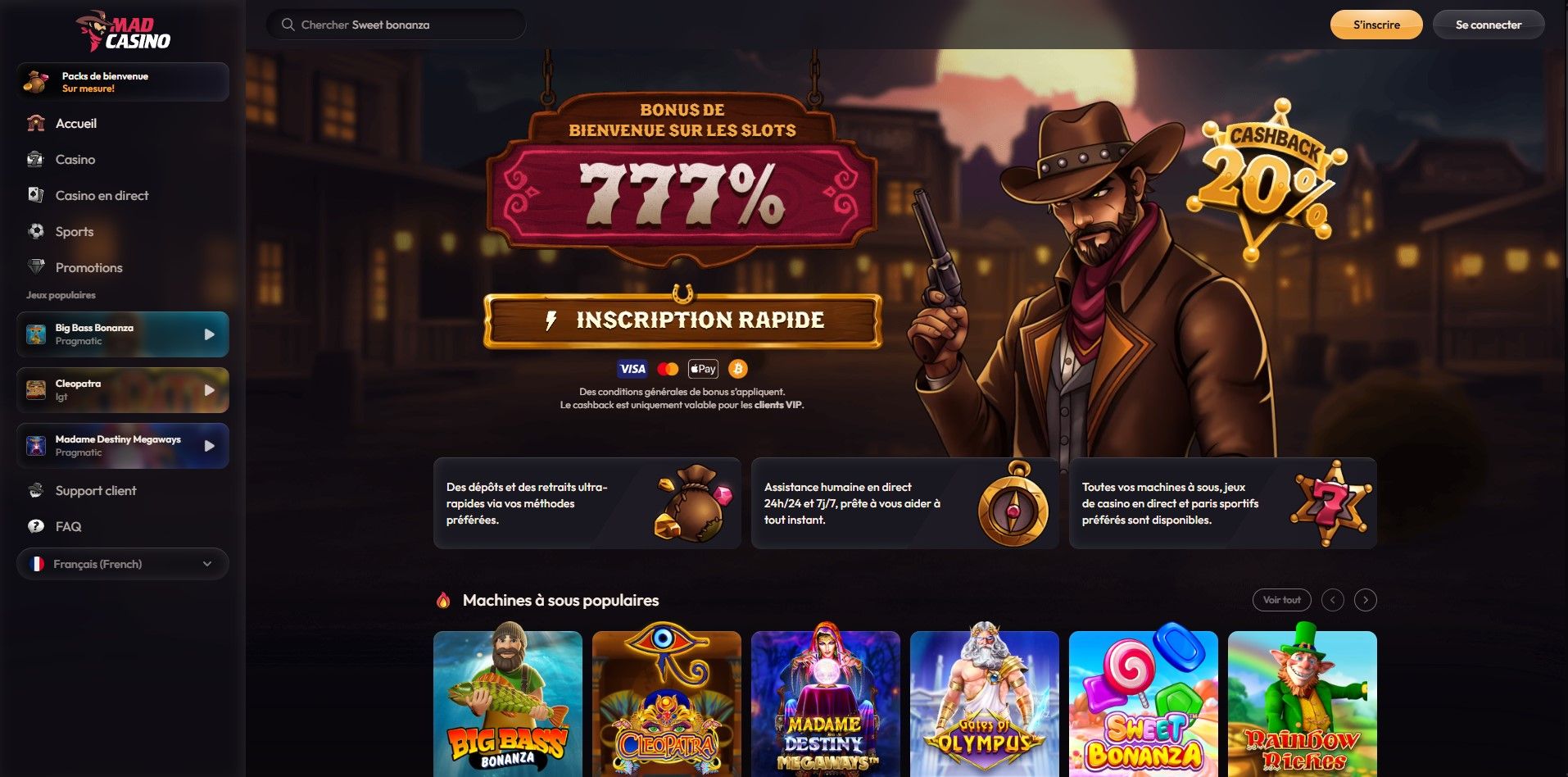Play Madame Destiny Megaways from the sidebar

tap(123, 446)
